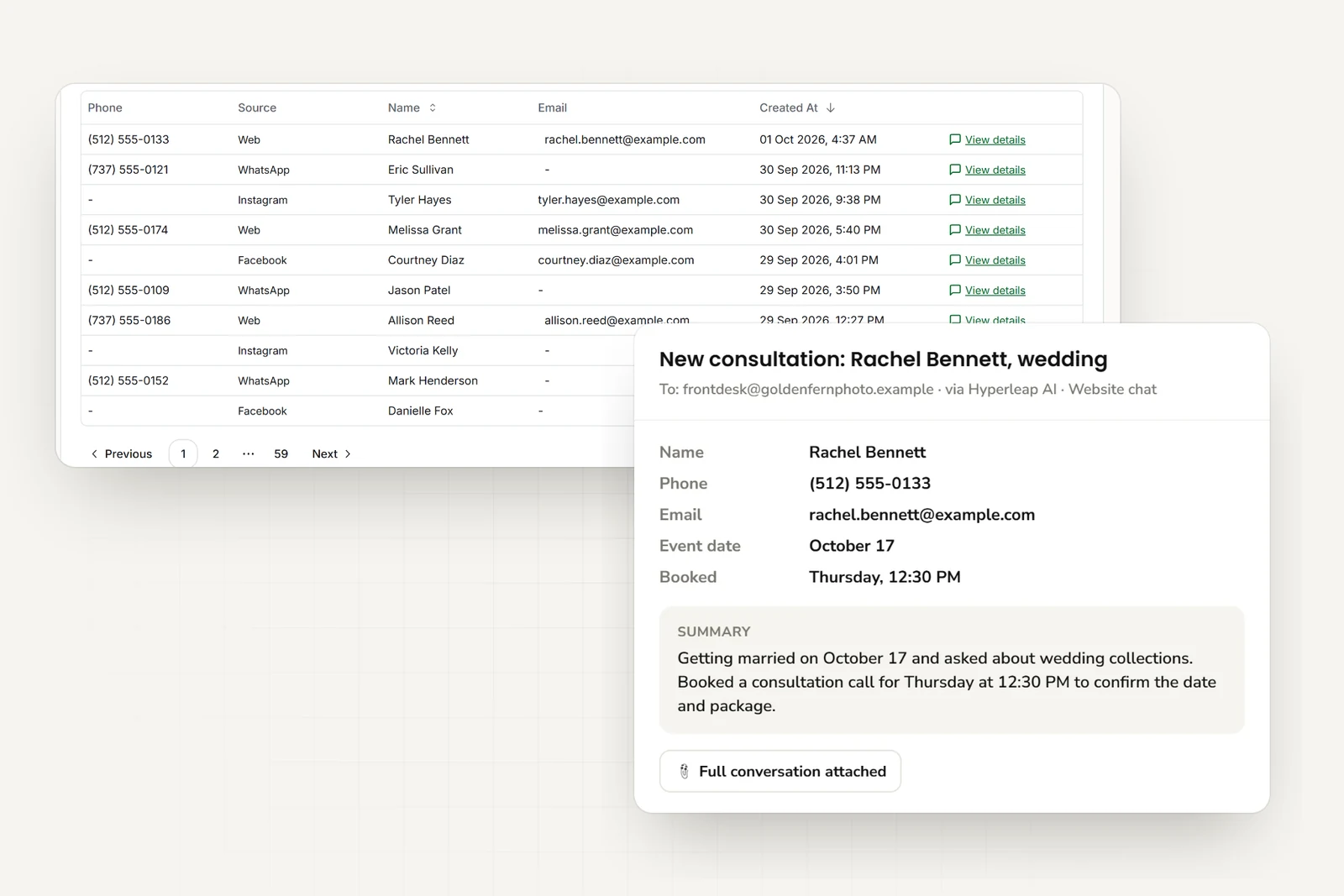The height and width of the screenshot is (896, 1344).
Task: Click the October 17 event date value
Action: [x=852, y=546]
